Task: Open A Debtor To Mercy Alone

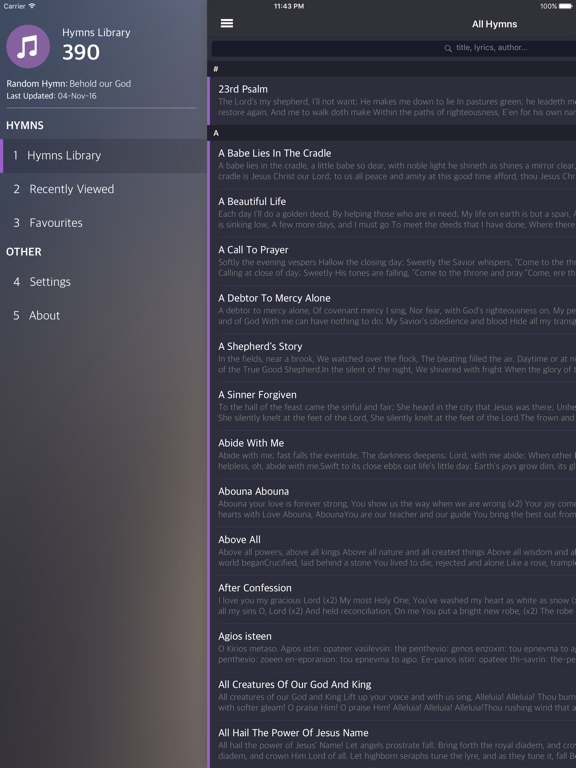Action: [392, 310]
